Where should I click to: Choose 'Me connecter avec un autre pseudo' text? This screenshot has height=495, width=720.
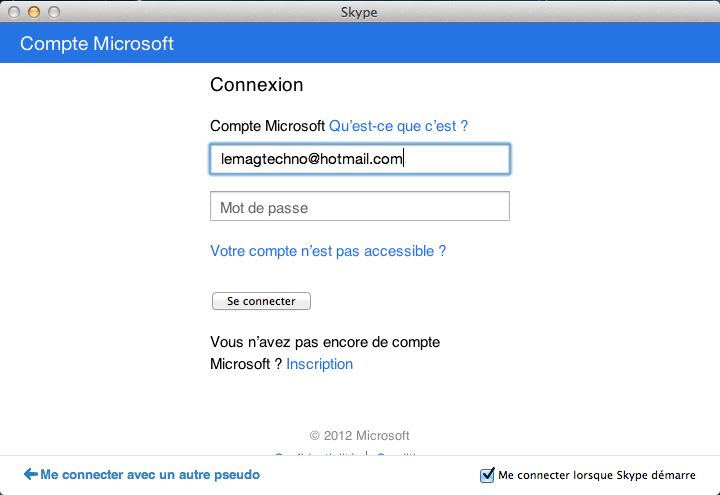click(150, 474)
